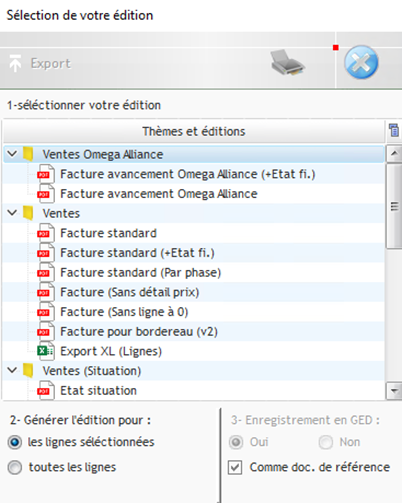402x503 pixels.
Task: Close the dialog with blue X button
Action: click(x=361, y=62)
